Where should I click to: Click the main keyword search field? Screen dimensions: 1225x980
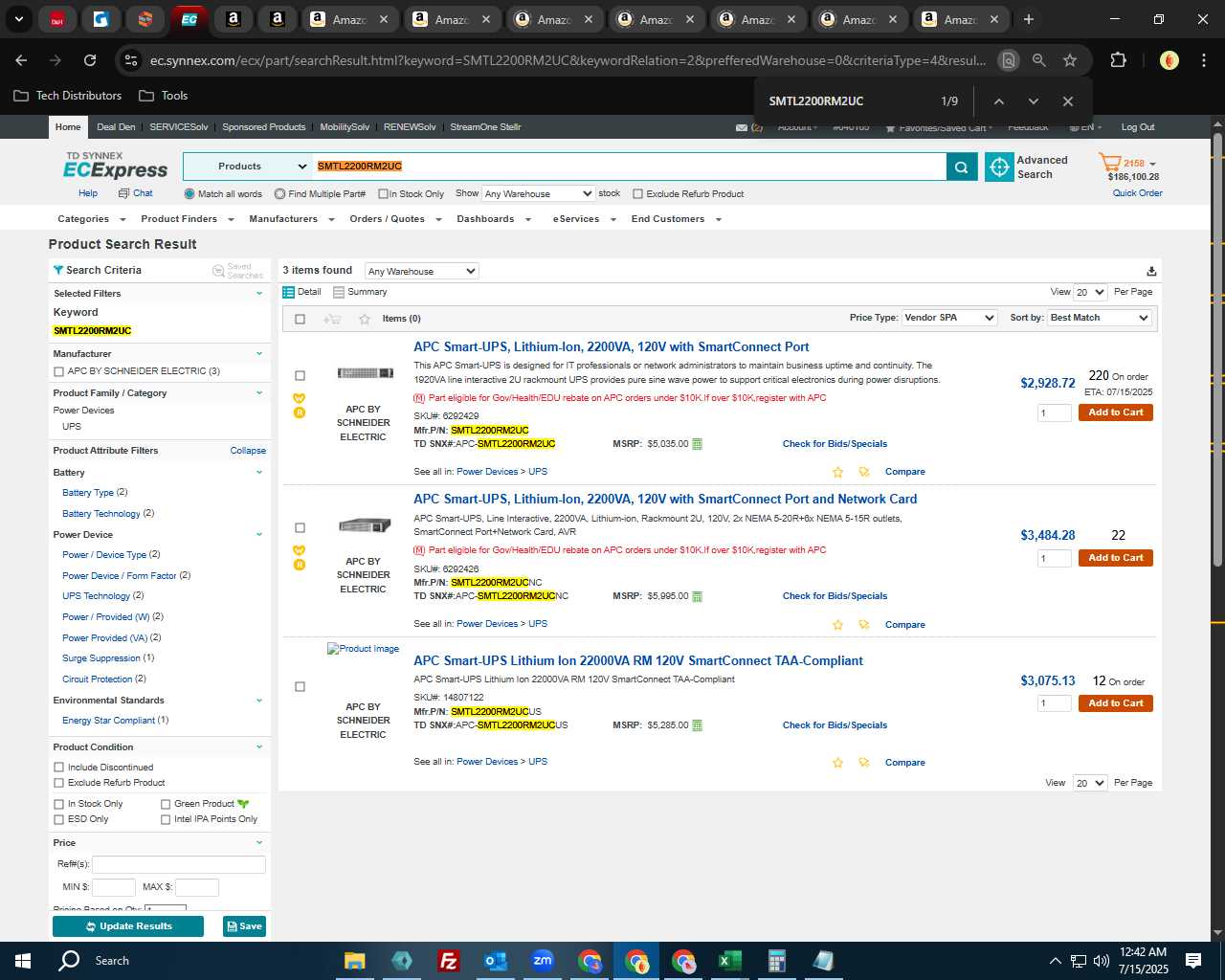(x=630, y=167)
